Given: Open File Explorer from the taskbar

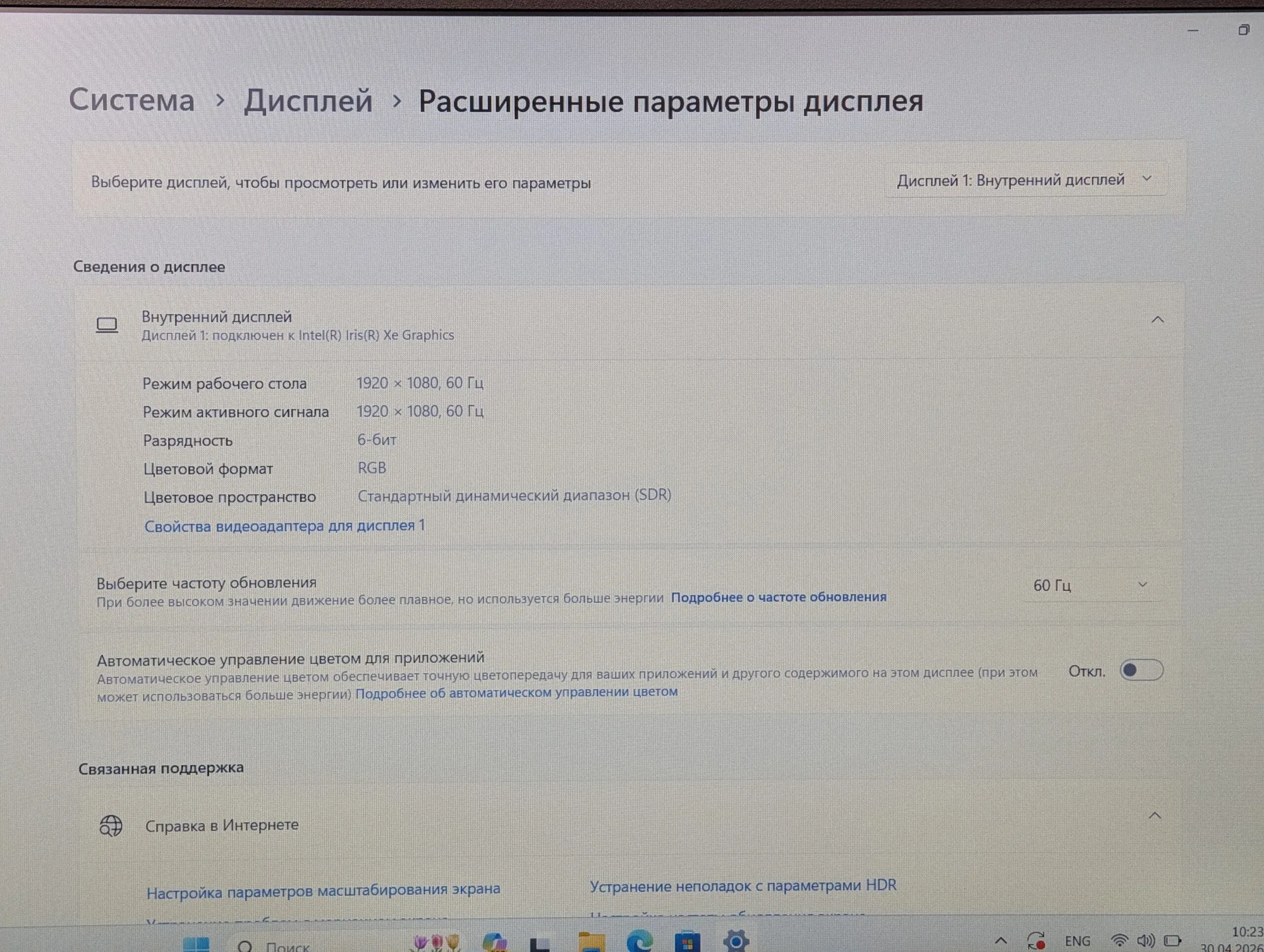Looking at the screenshot, I should 592,943.
